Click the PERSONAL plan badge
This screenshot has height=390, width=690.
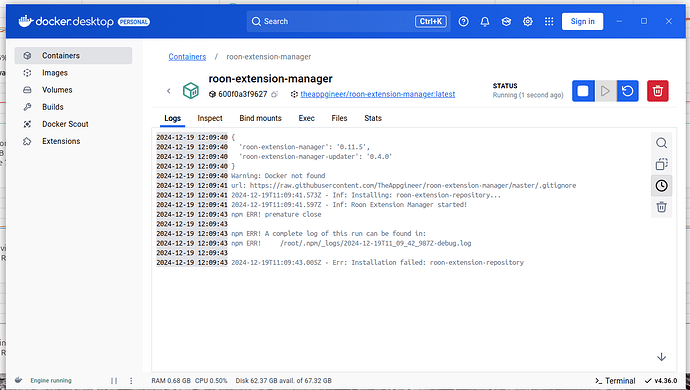pos(134,22)
